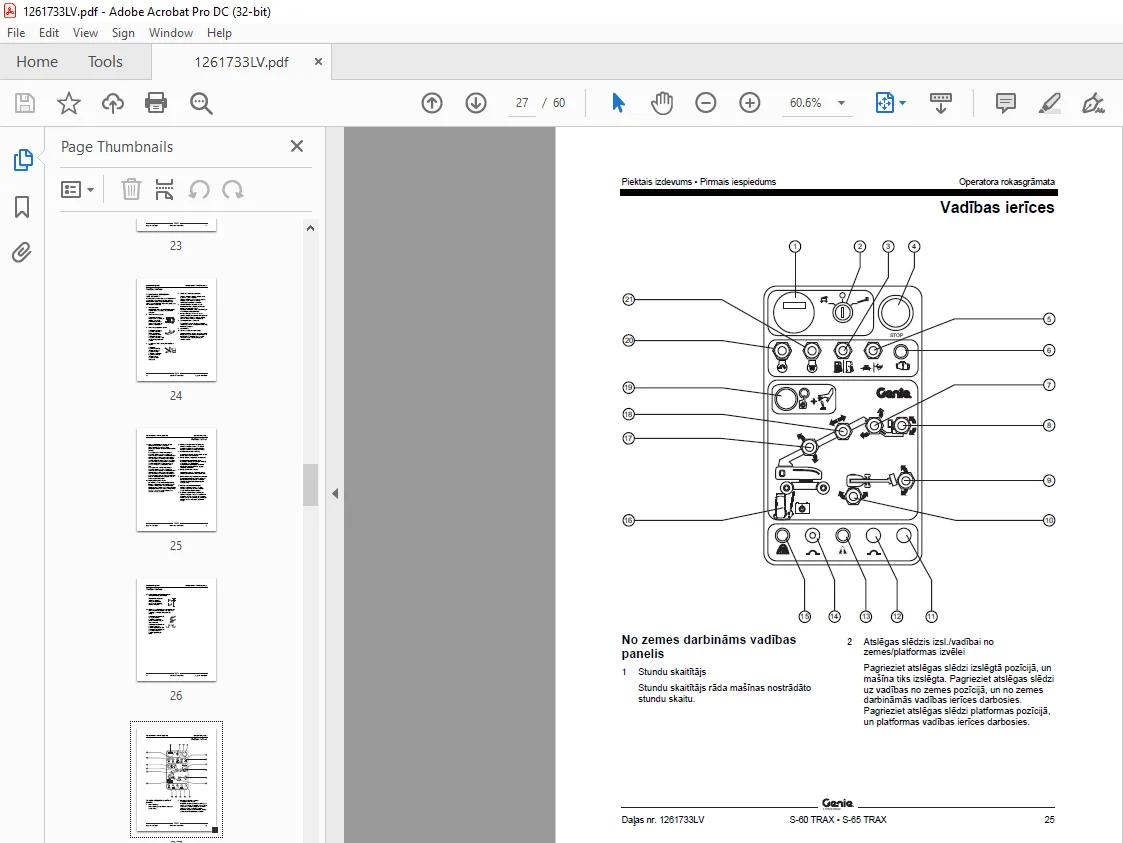Activate the Hand pan tool

click(x=662, y=103)
